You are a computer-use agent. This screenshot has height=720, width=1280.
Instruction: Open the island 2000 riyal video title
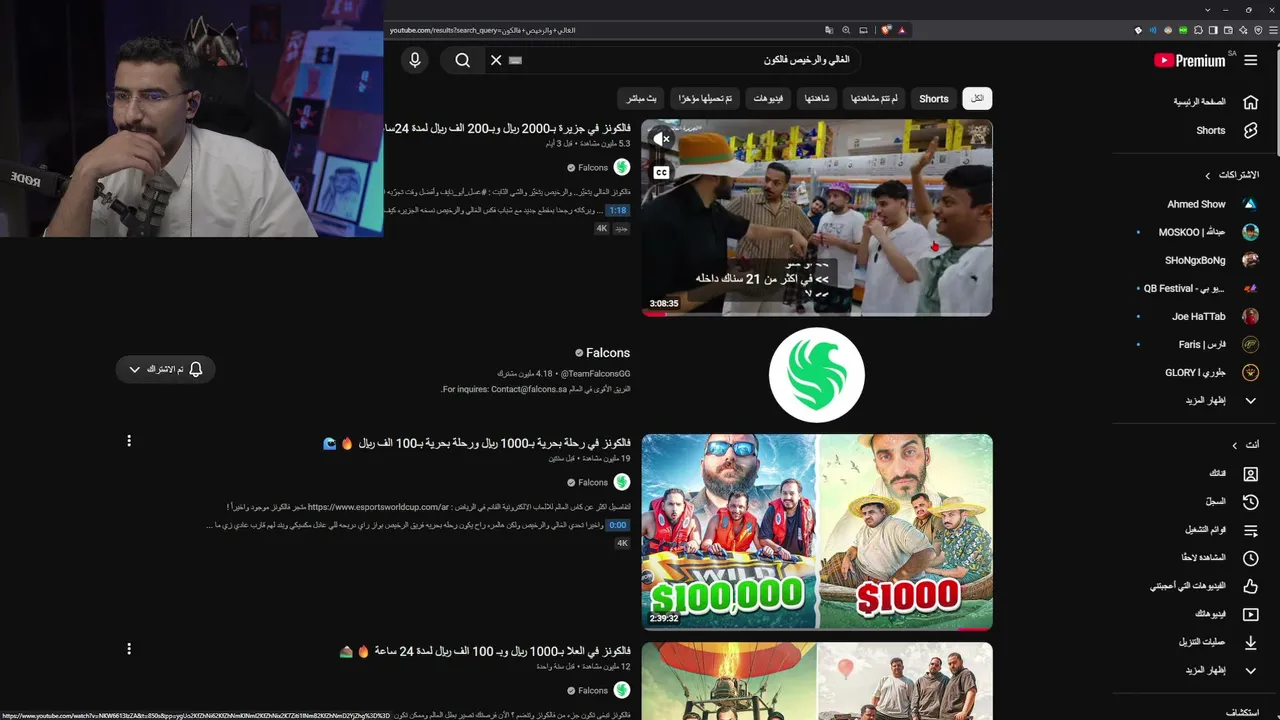[x=507, y=129]
